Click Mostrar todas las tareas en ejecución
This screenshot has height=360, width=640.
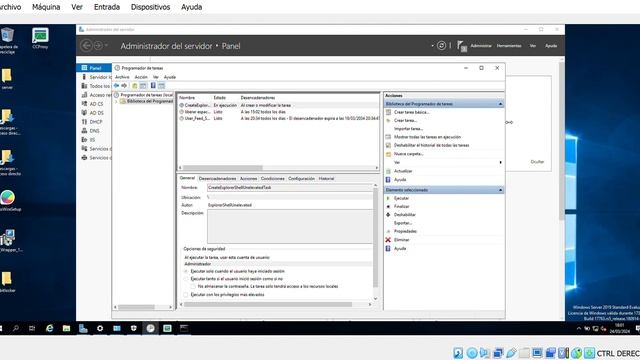coord(427,137)
